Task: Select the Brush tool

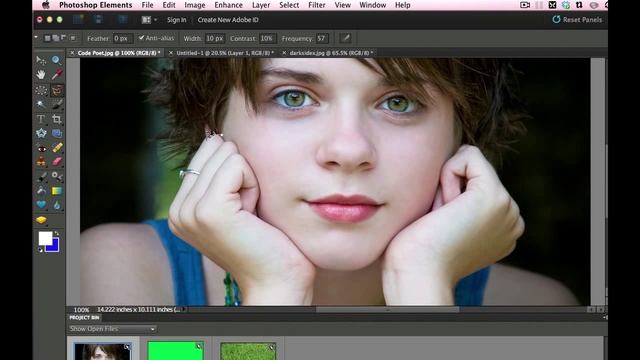Action: tap(41, 177)
